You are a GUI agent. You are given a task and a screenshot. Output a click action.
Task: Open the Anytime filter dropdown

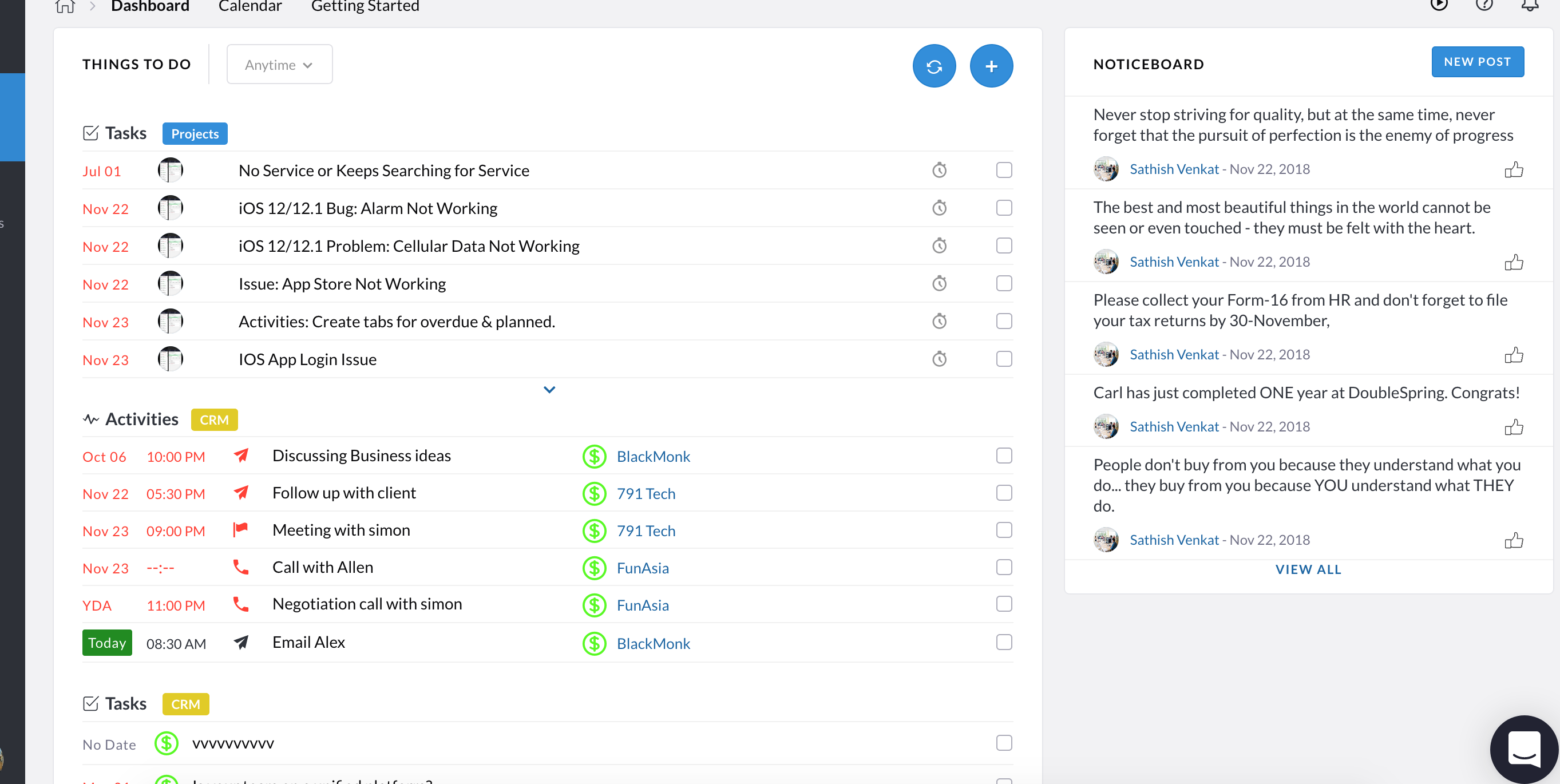point(279,65)
